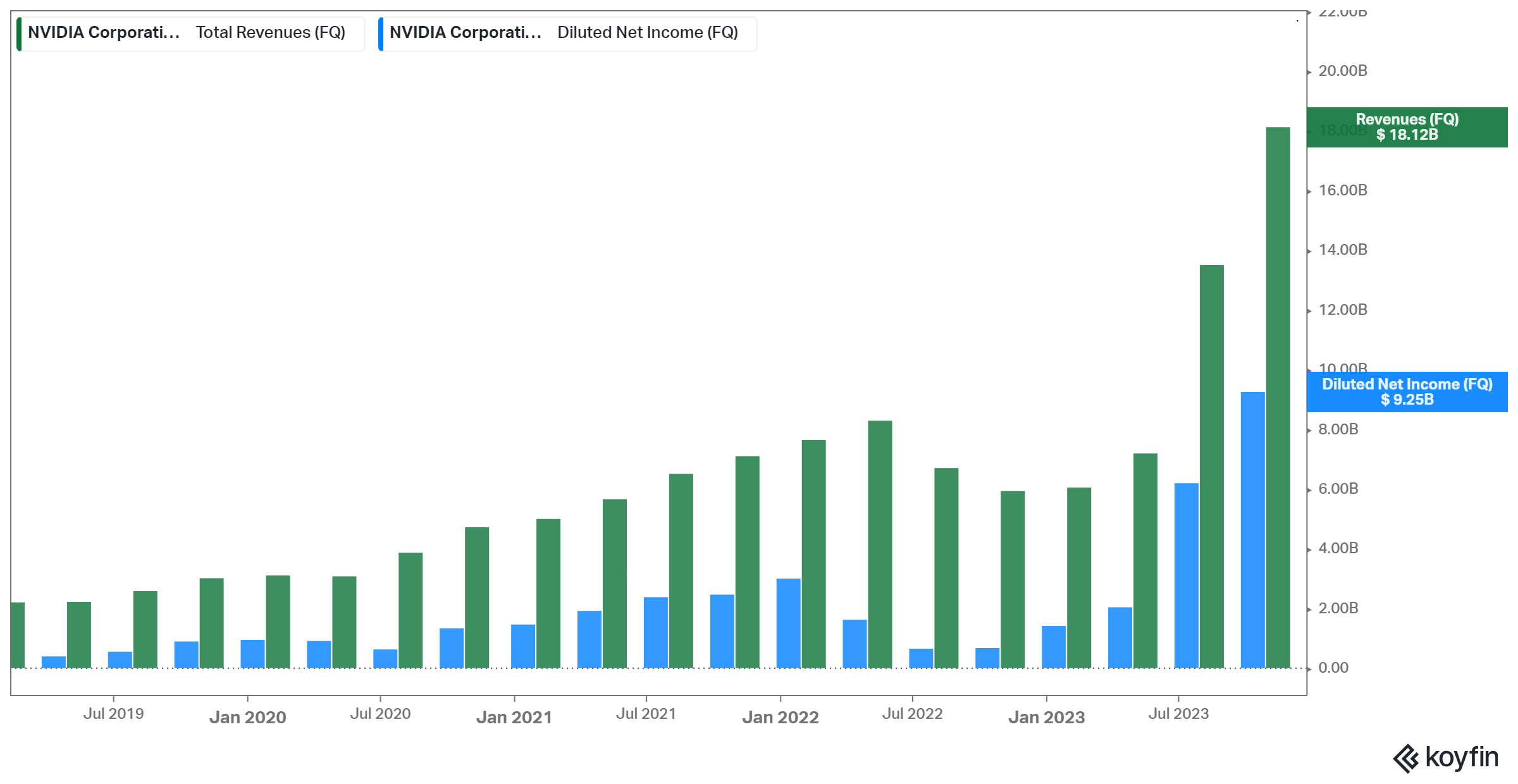This screenshot has height=784, width=1518.
Task: Click the blue Diluted Net Income legend swatch
Action: [381, 34]
